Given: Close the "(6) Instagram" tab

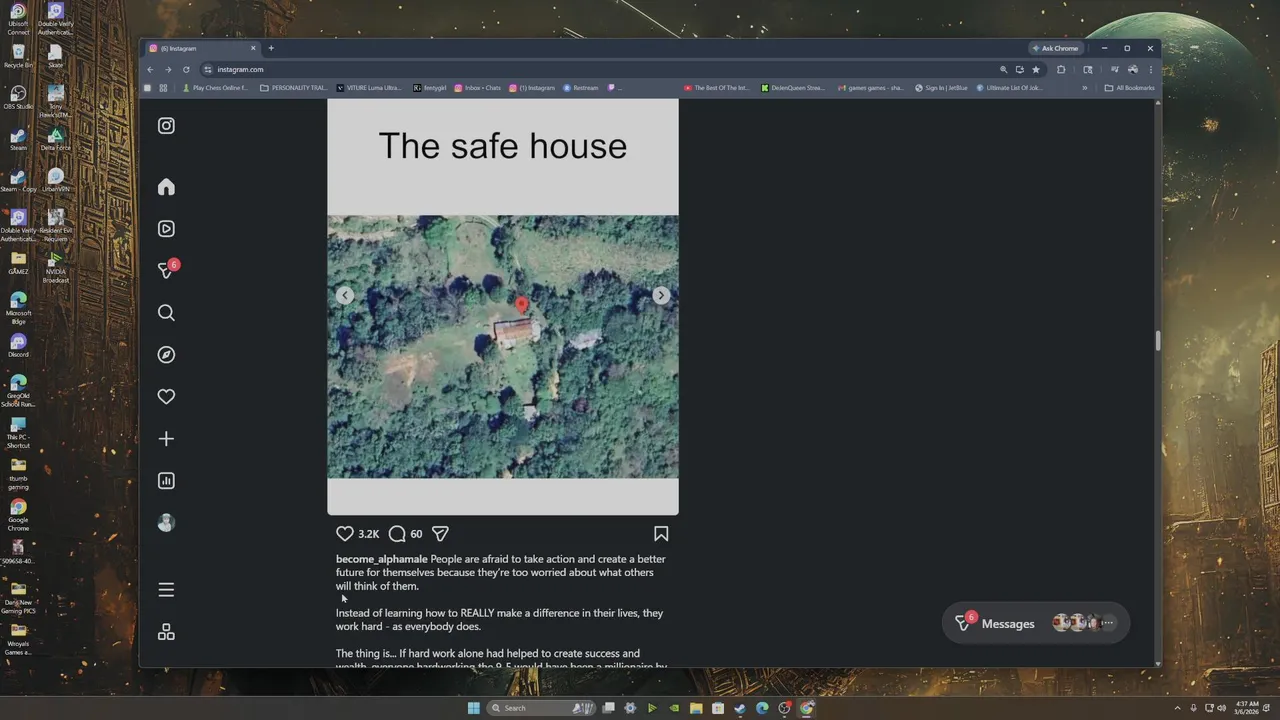Looking at the screenshot, I should pyautogui.click(x=253, y=48).
